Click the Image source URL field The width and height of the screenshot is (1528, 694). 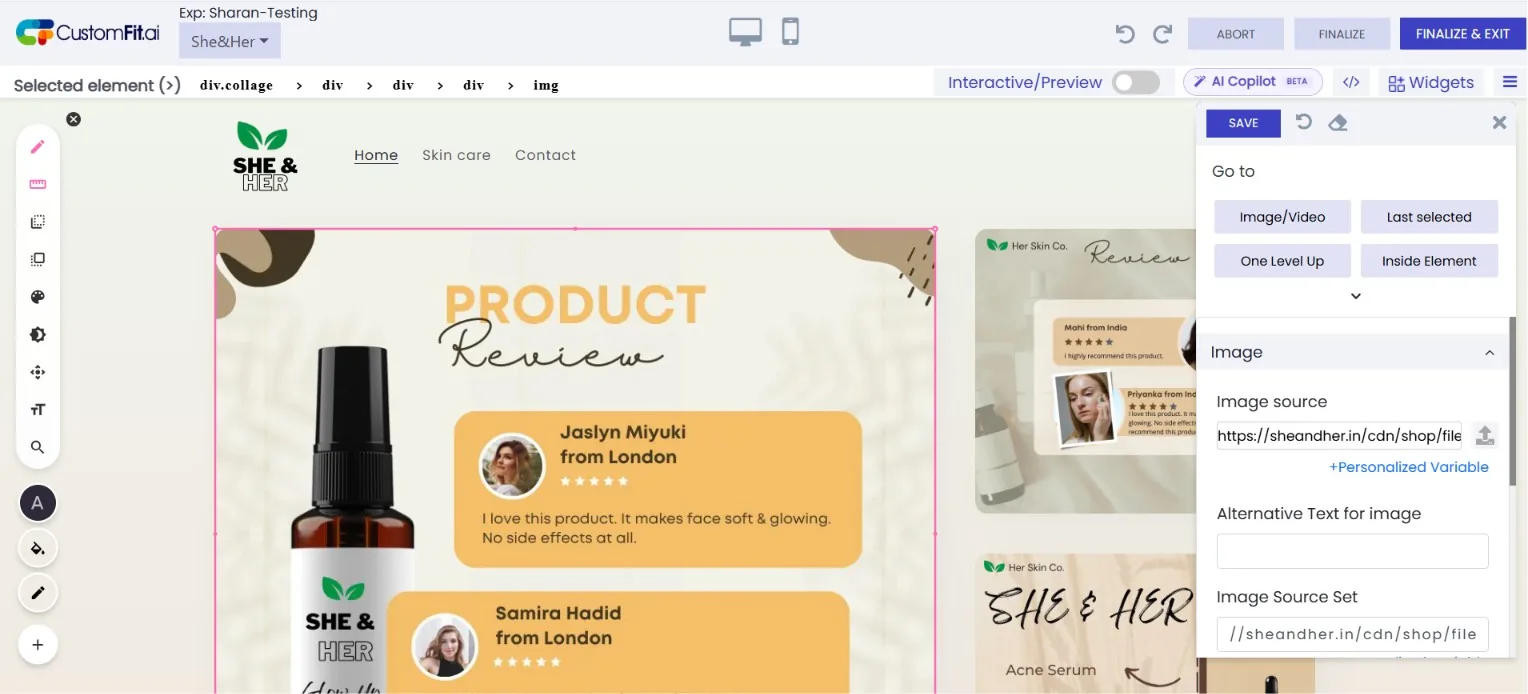click(x=1339, y=435)
